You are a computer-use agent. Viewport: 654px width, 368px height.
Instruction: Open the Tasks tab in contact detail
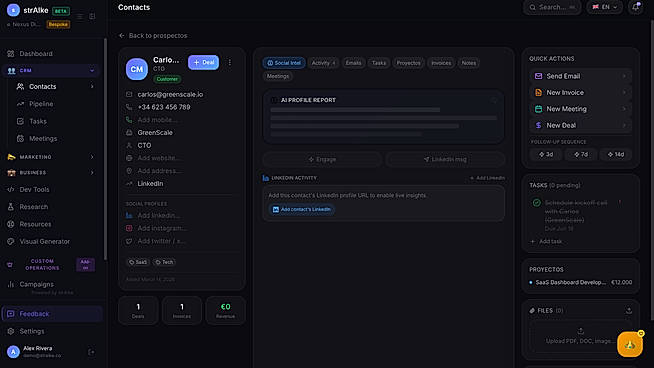(x=379, y=63)
